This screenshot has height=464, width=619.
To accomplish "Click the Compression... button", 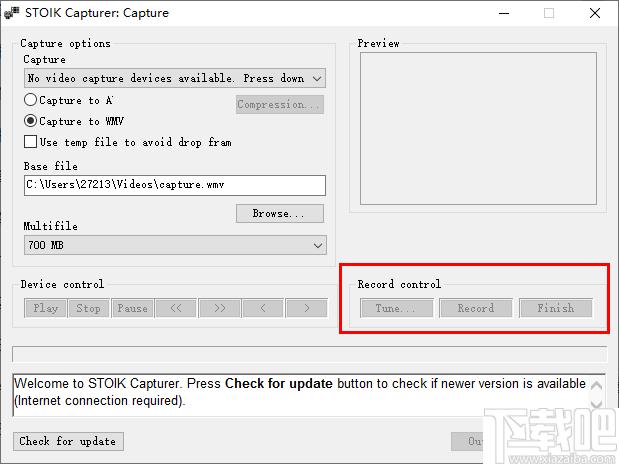I will point(280,104).
